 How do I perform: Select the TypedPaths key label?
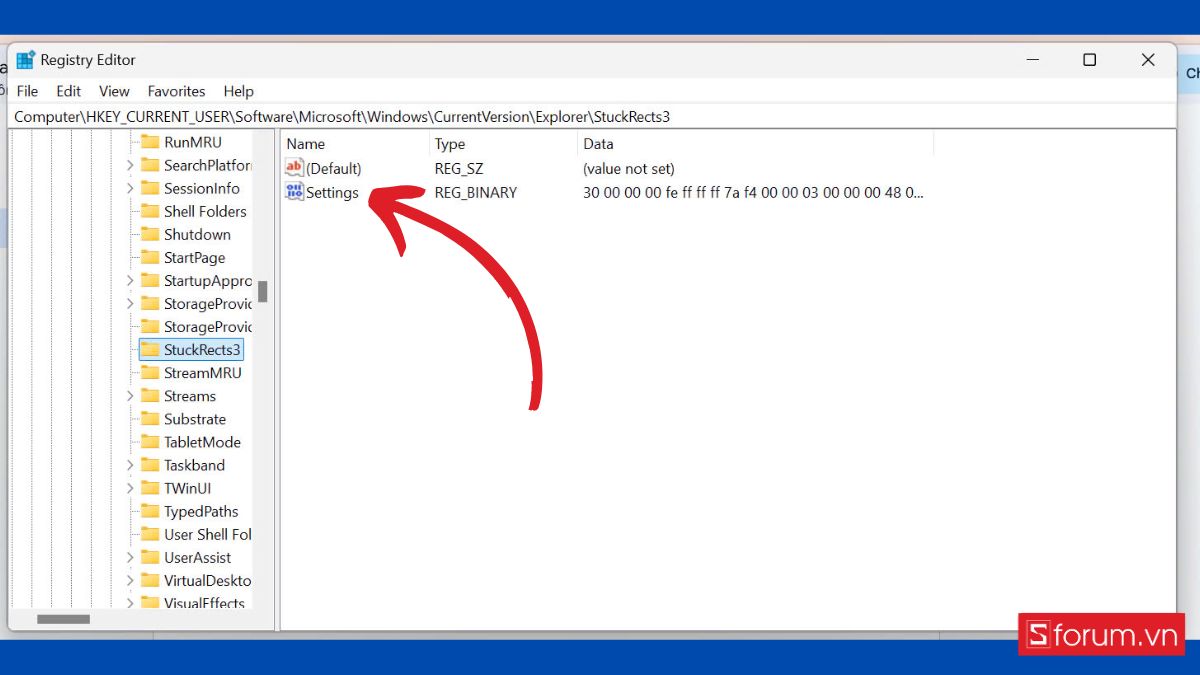201,511
